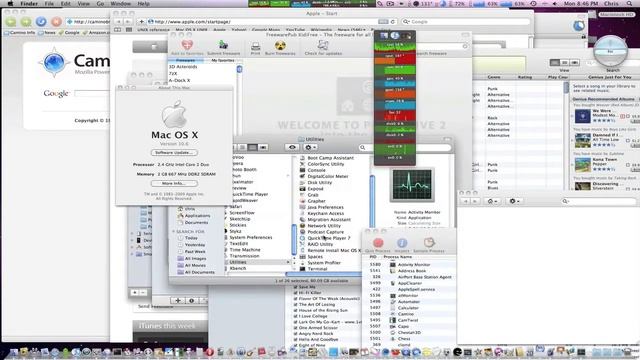640x360 pixels.
Task: Open action gear menu in Utilities window
Action: pyautogui.click(x=310, y=147)
